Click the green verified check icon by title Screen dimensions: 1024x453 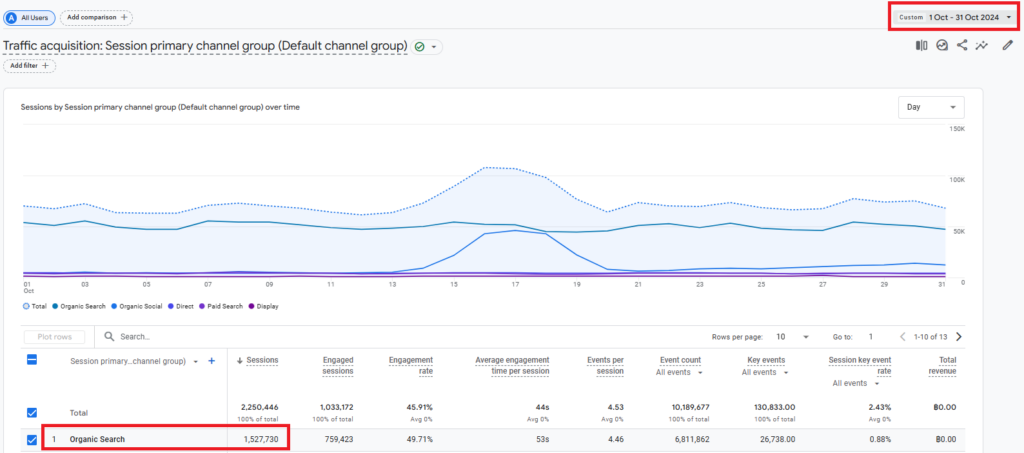point(420,47)
